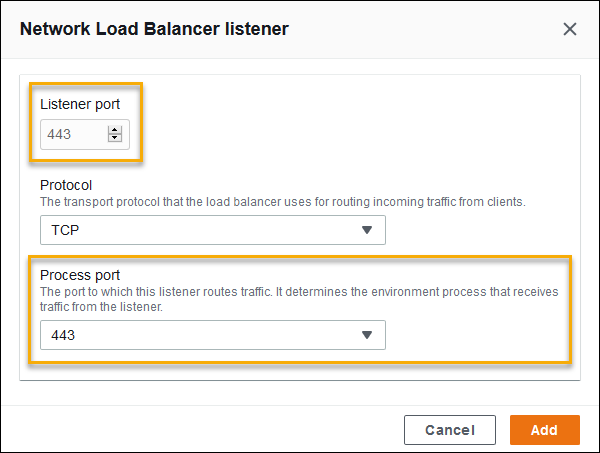Expand the Protocol dropdown arrow

coord(366,230)
